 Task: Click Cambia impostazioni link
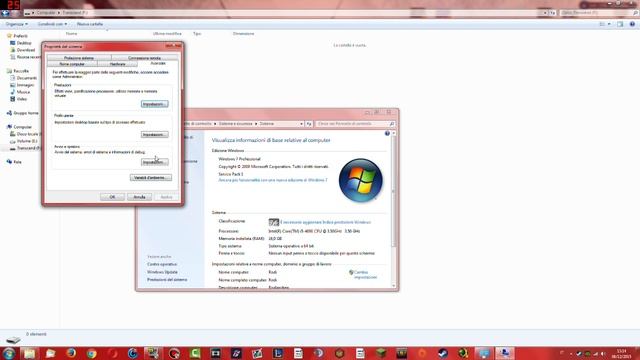365,275
